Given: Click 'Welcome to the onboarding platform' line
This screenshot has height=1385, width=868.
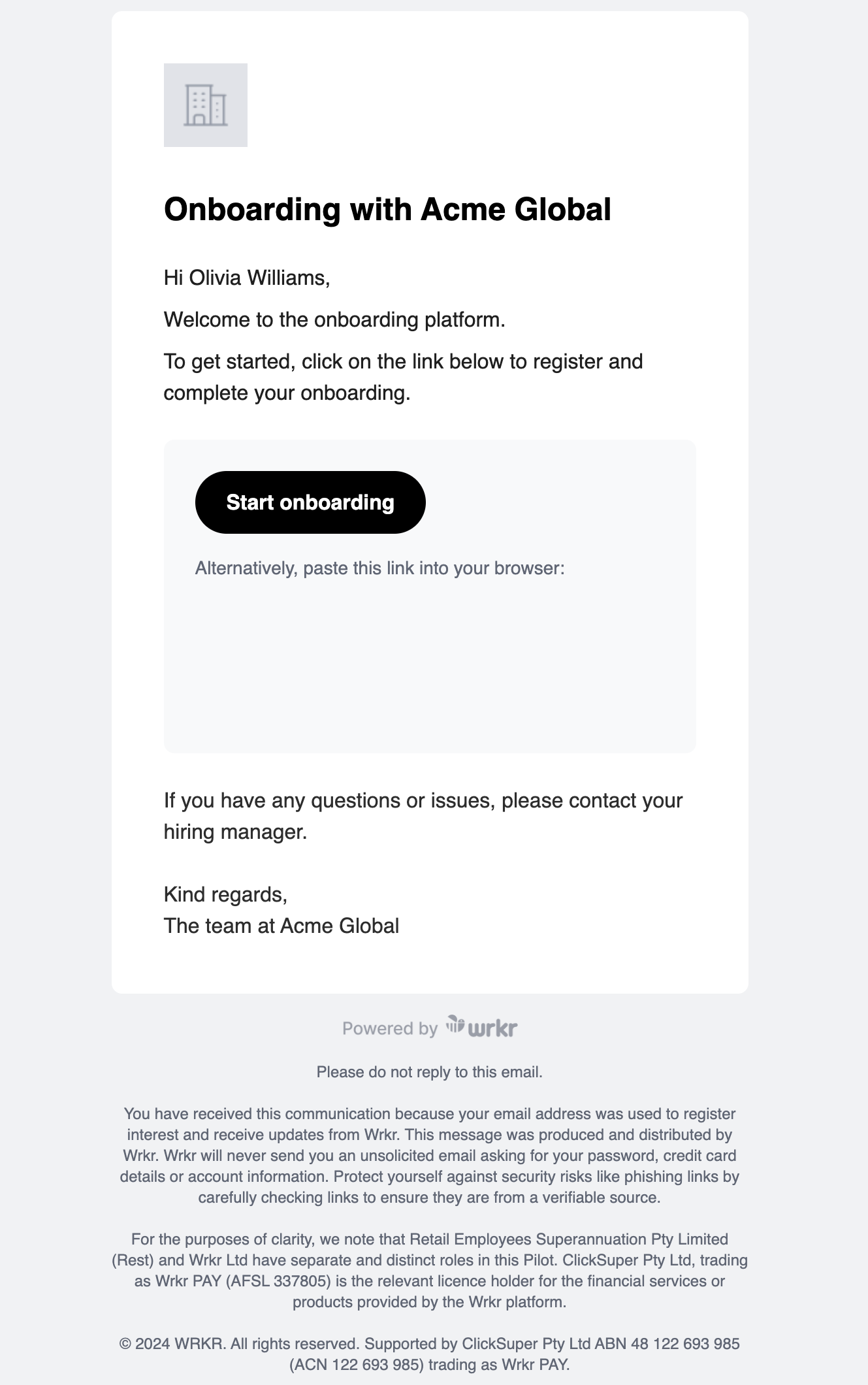Looking at the screenshot, I should point(334,320).
